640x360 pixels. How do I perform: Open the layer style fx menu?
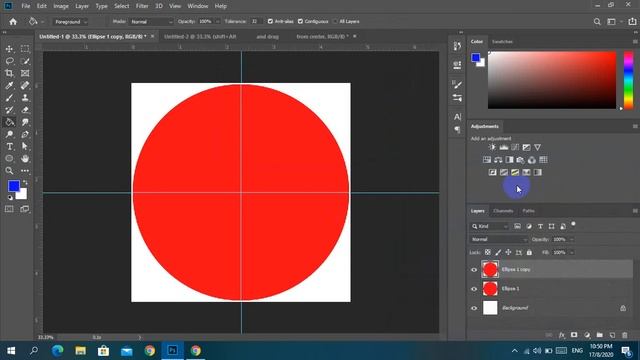(562, 335)
